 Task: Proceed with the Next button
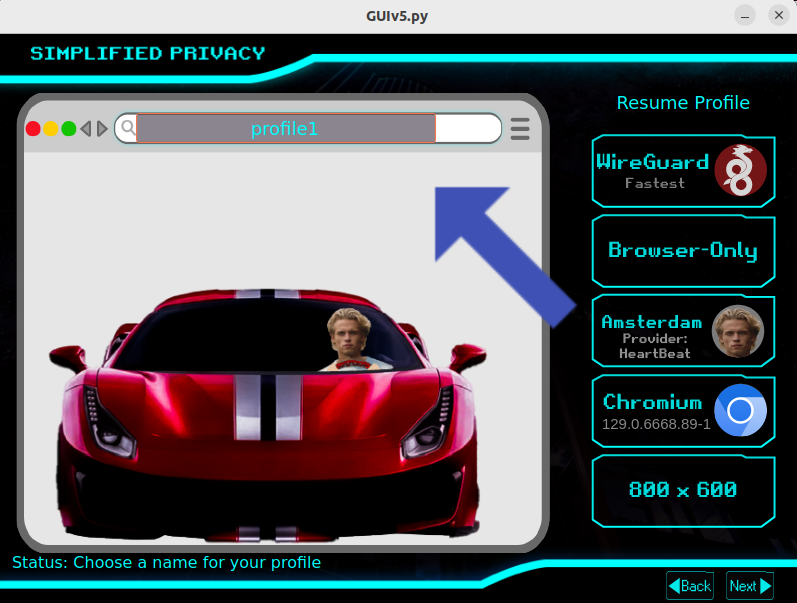pos(750,586)
